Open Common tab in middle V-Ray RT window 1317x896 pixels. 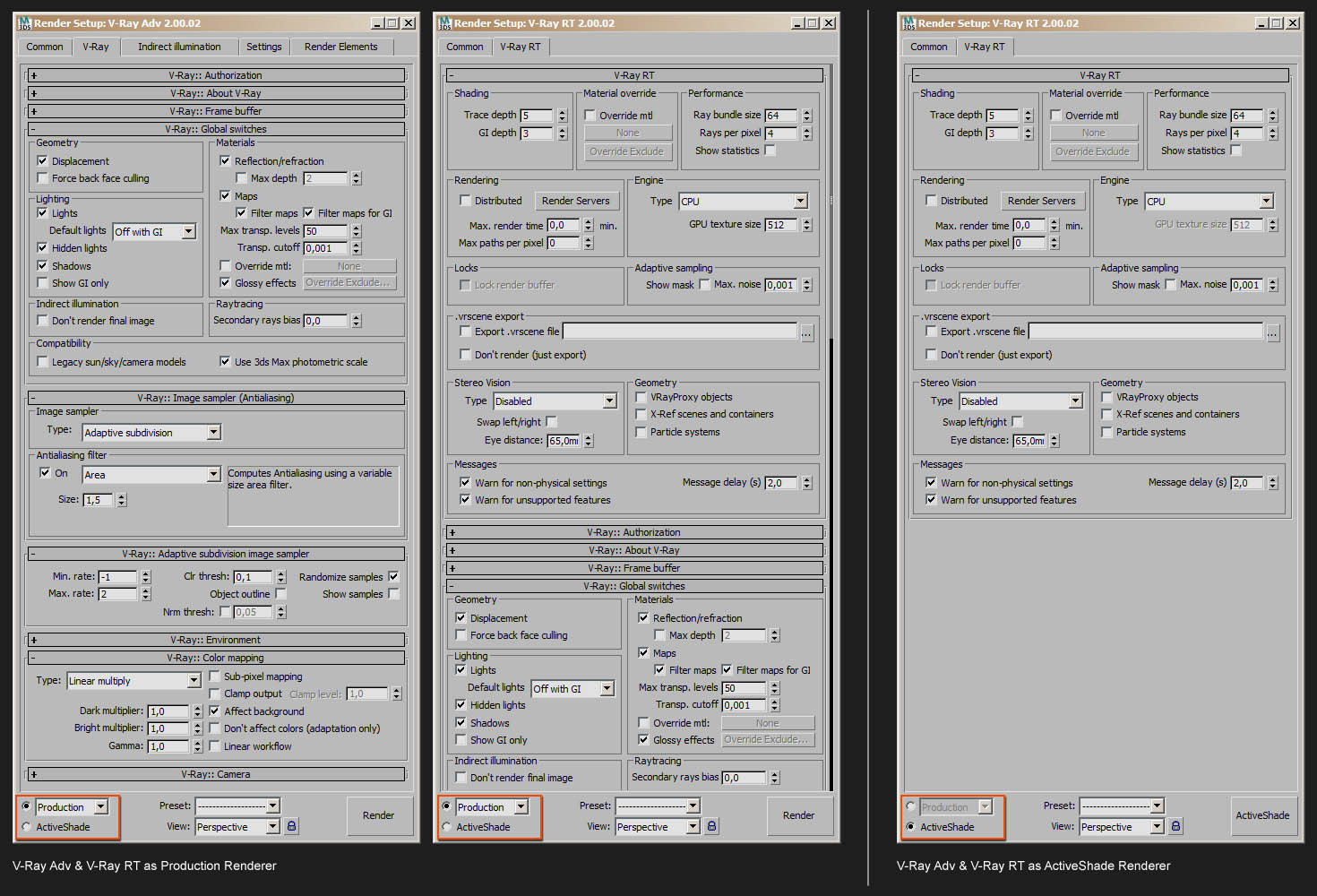click(x=465, y=47)
